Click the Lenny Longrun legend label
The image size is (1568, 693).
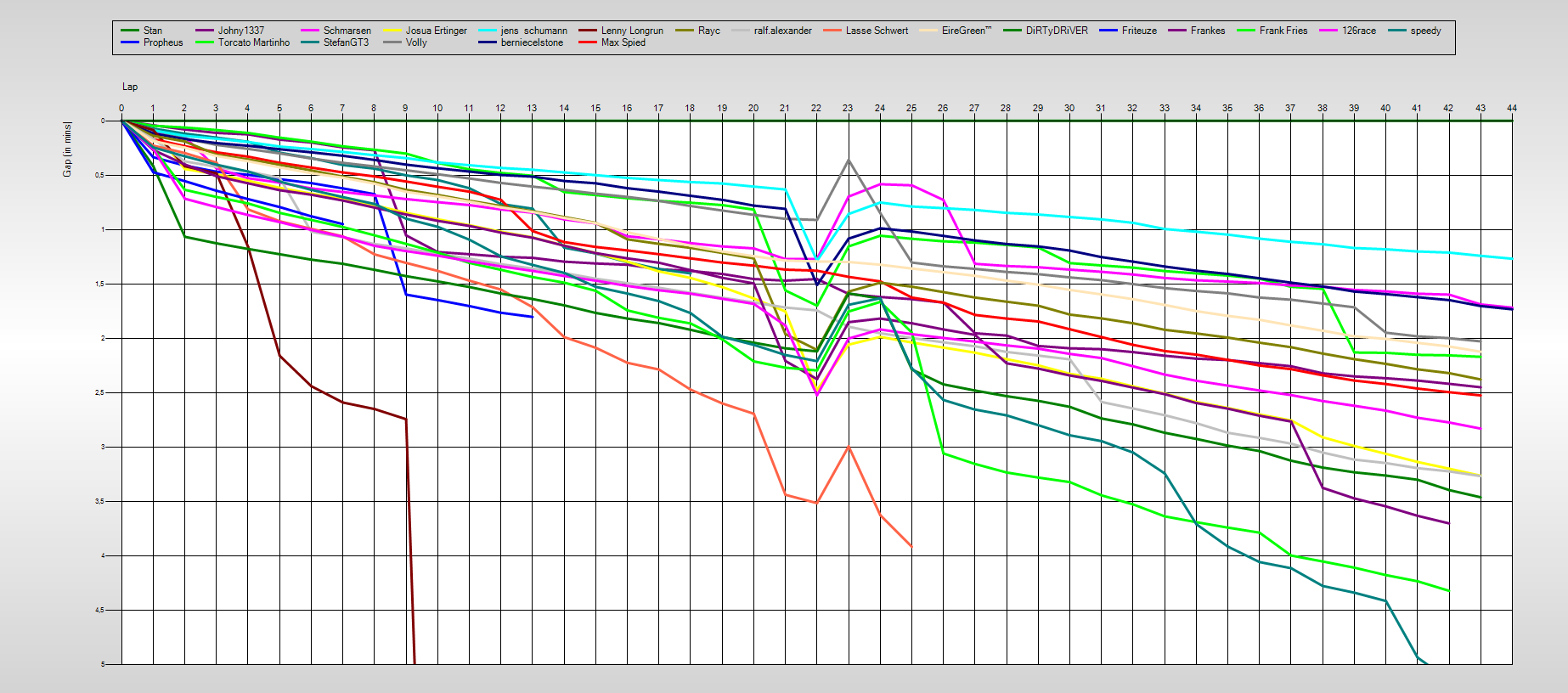click(632, 31)
